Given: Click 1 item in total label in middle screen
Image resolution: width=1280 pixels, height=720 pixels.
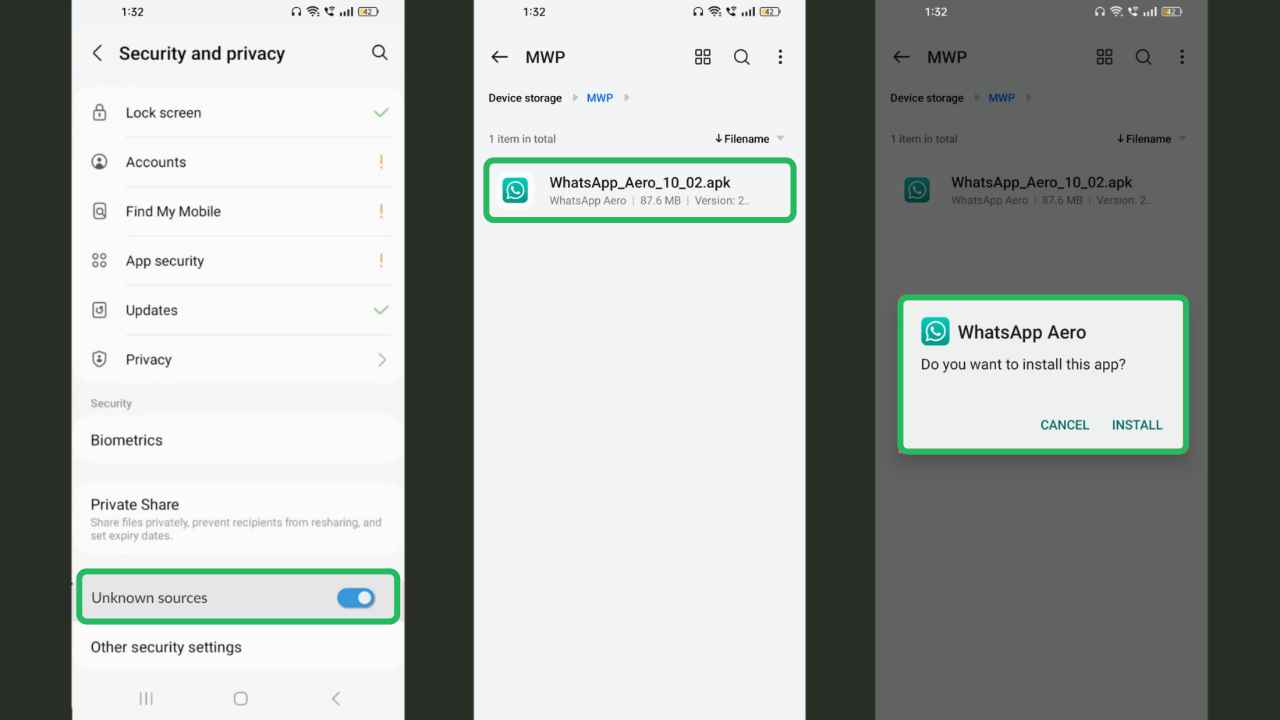Looking at the screenshot, I should pos(522,139).
